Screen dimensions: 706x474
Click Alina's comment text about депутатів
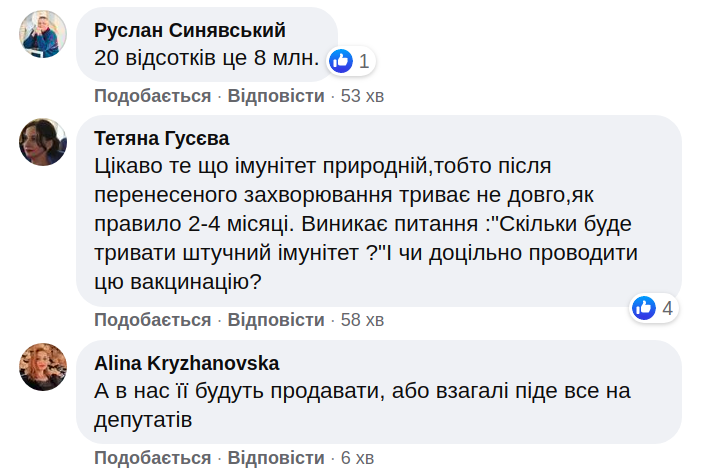363,405
